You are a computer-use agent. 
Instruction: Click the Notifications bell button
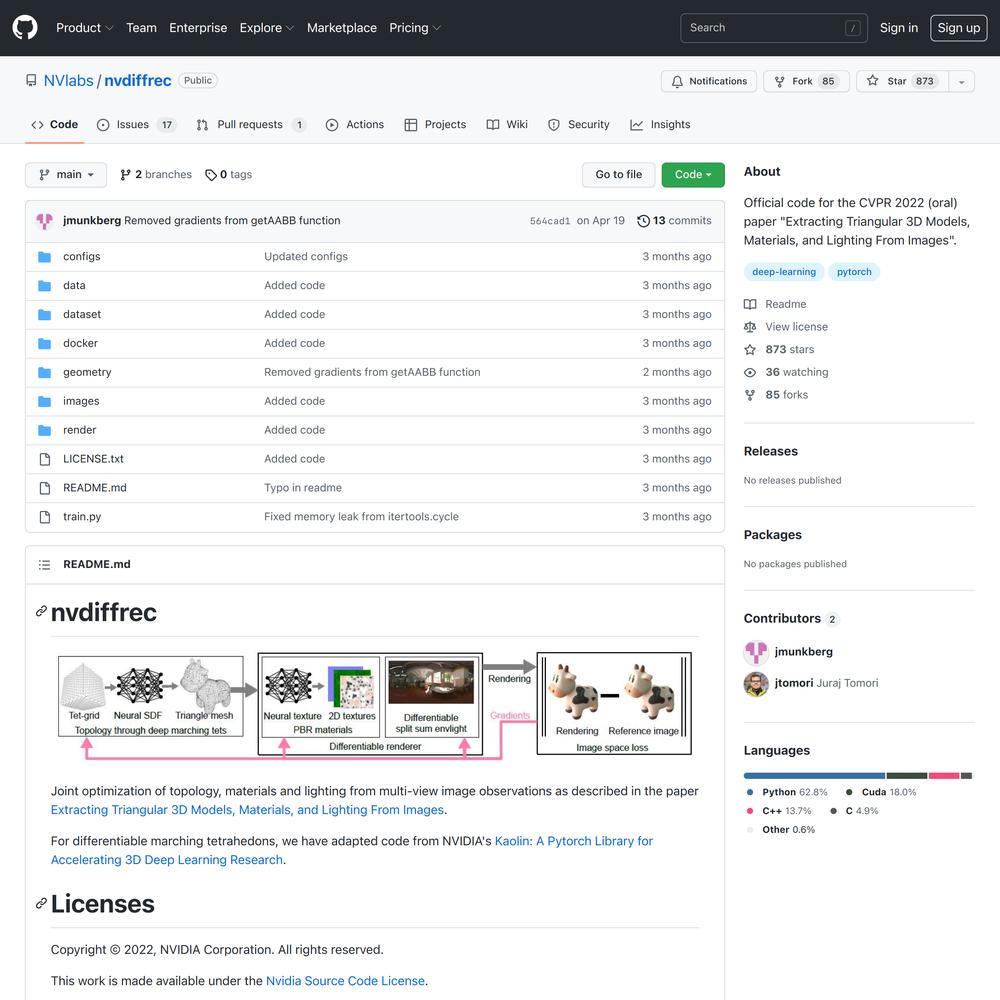click(709, 81)
